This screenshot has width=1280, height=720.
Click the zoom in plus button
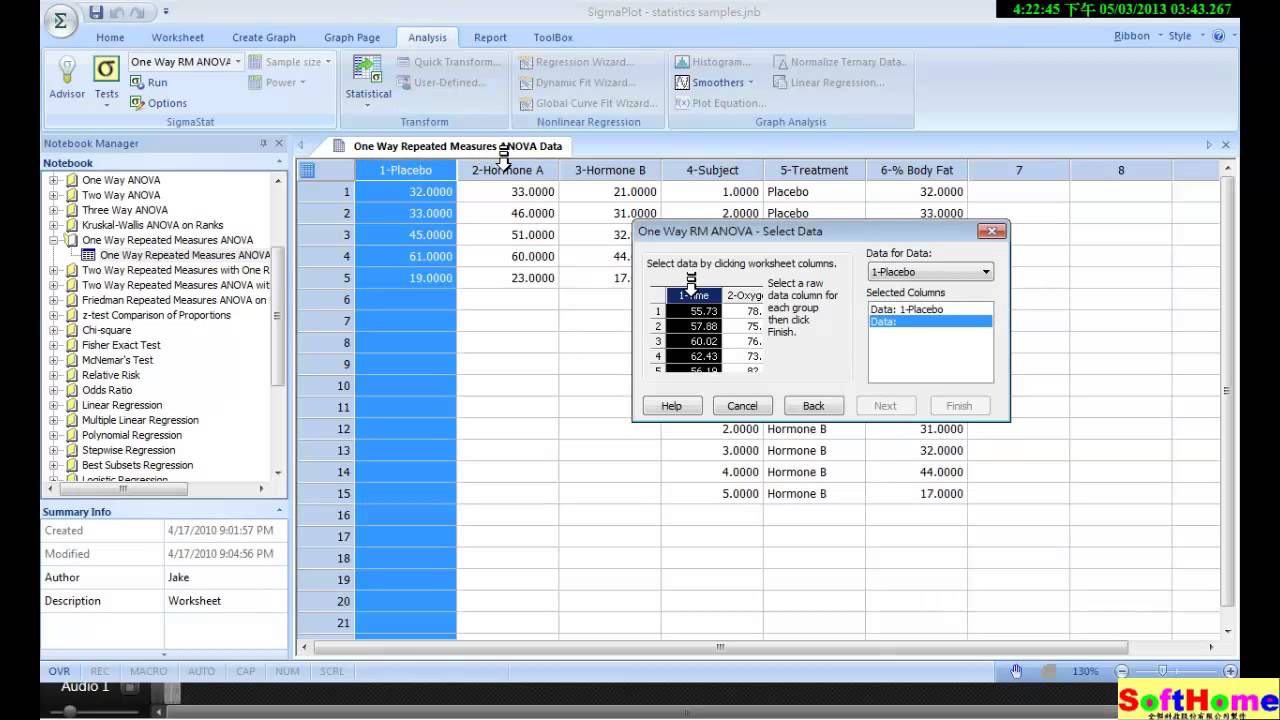coord(1230,672)
